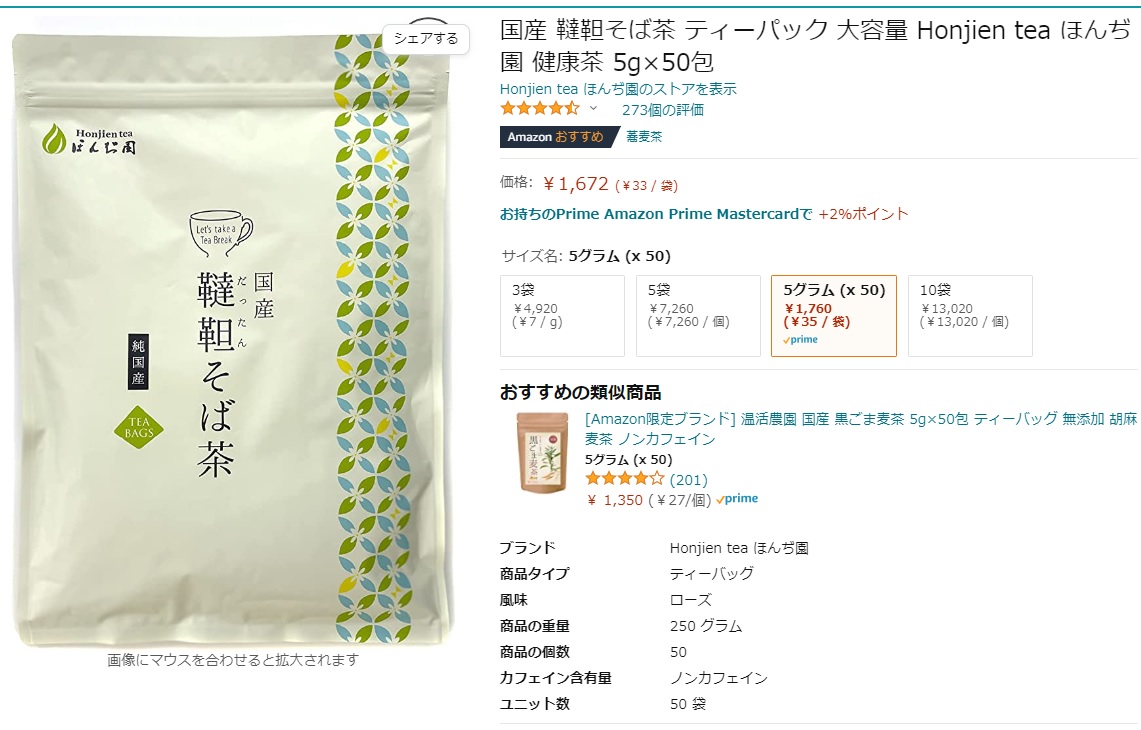
Task: Select the 10袋 size option
Action: tap(969, 315)
